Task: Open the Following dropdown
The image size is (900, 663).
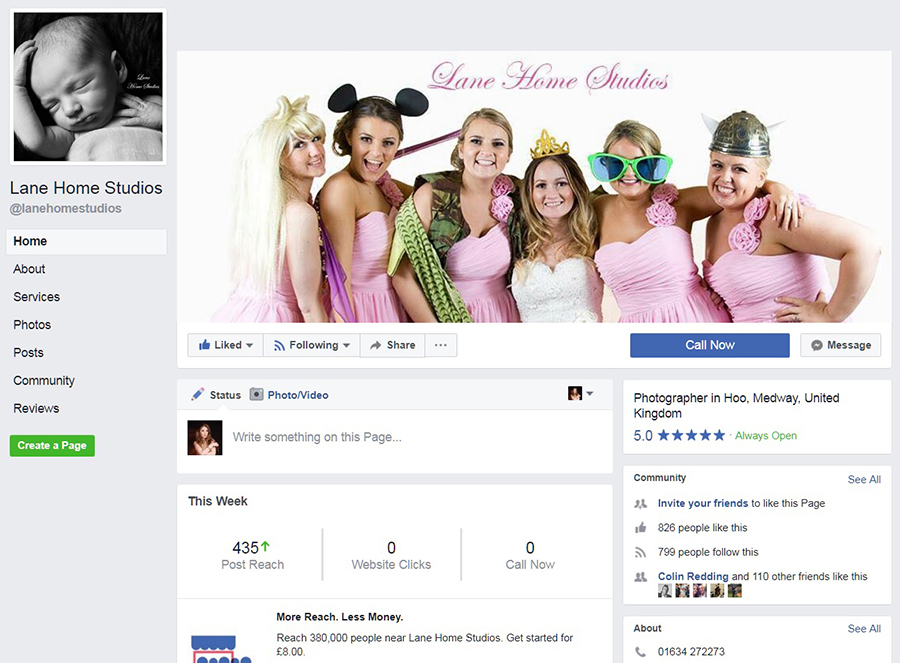Action: pos(311,345)
